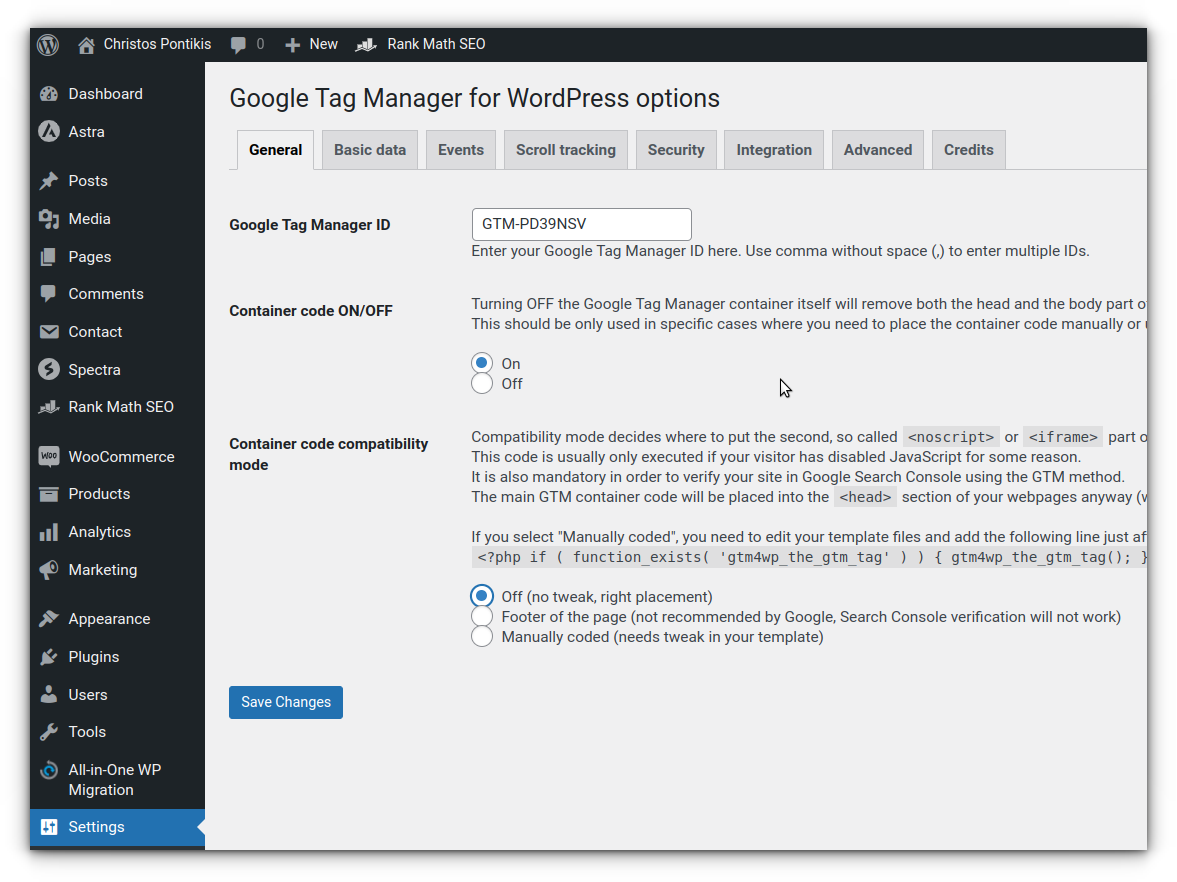Click the Products archive icon
1177x882 pixels.
coord(49,494)
